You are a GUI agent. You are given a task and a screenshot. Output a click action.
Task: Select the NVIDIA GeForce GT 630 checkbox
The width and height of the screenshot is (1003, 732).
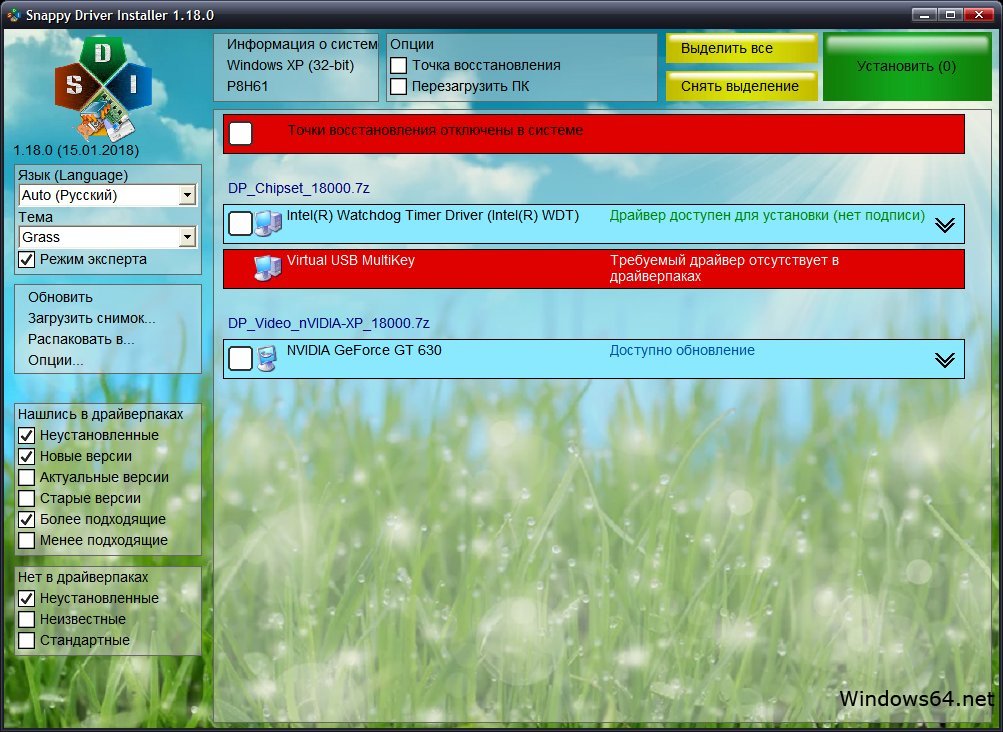(x=241, y=358)
